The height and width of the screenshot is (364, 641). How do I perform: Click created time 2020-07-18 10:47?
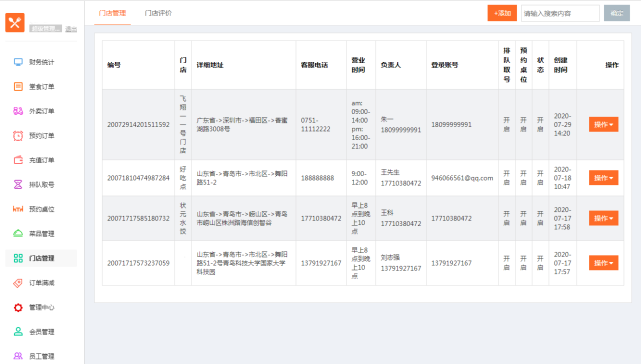[x=563, y=178]
